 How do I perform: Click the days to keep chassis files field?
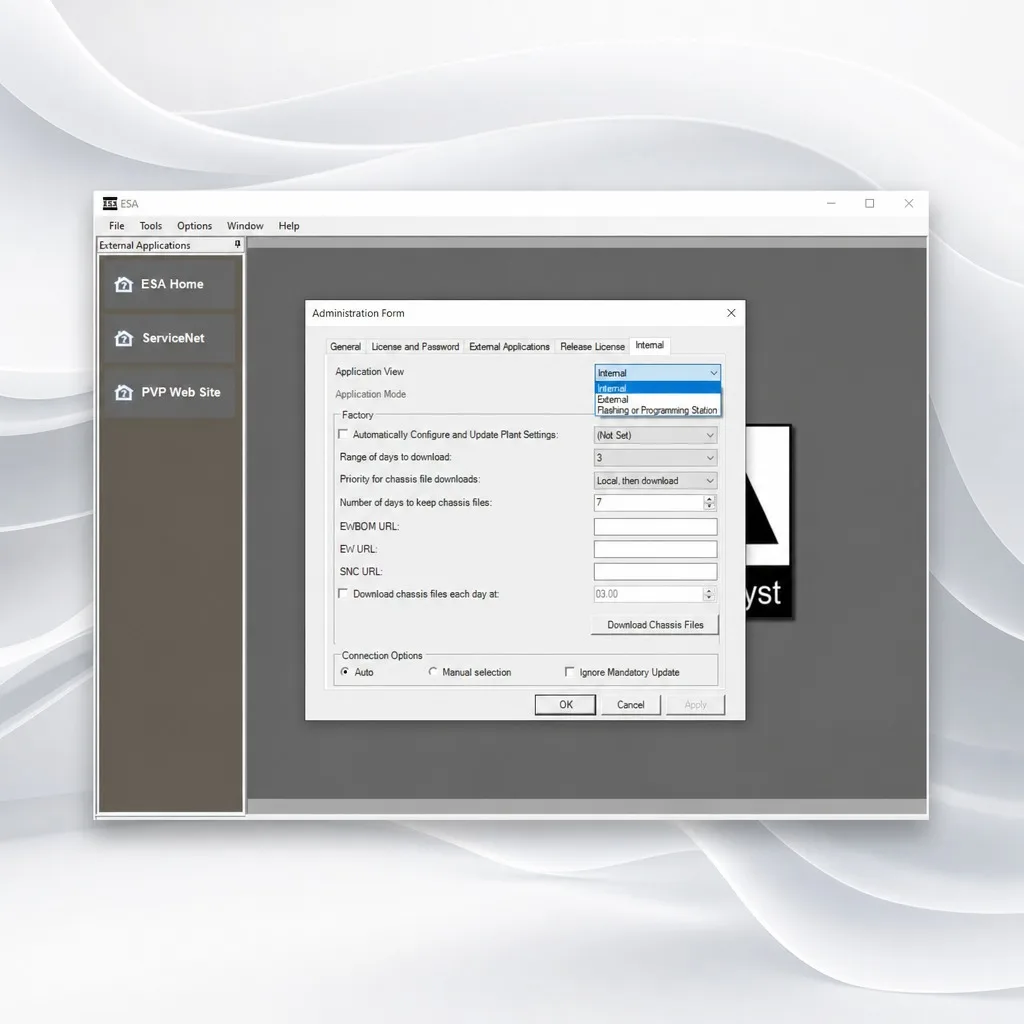tap(648, 502)
